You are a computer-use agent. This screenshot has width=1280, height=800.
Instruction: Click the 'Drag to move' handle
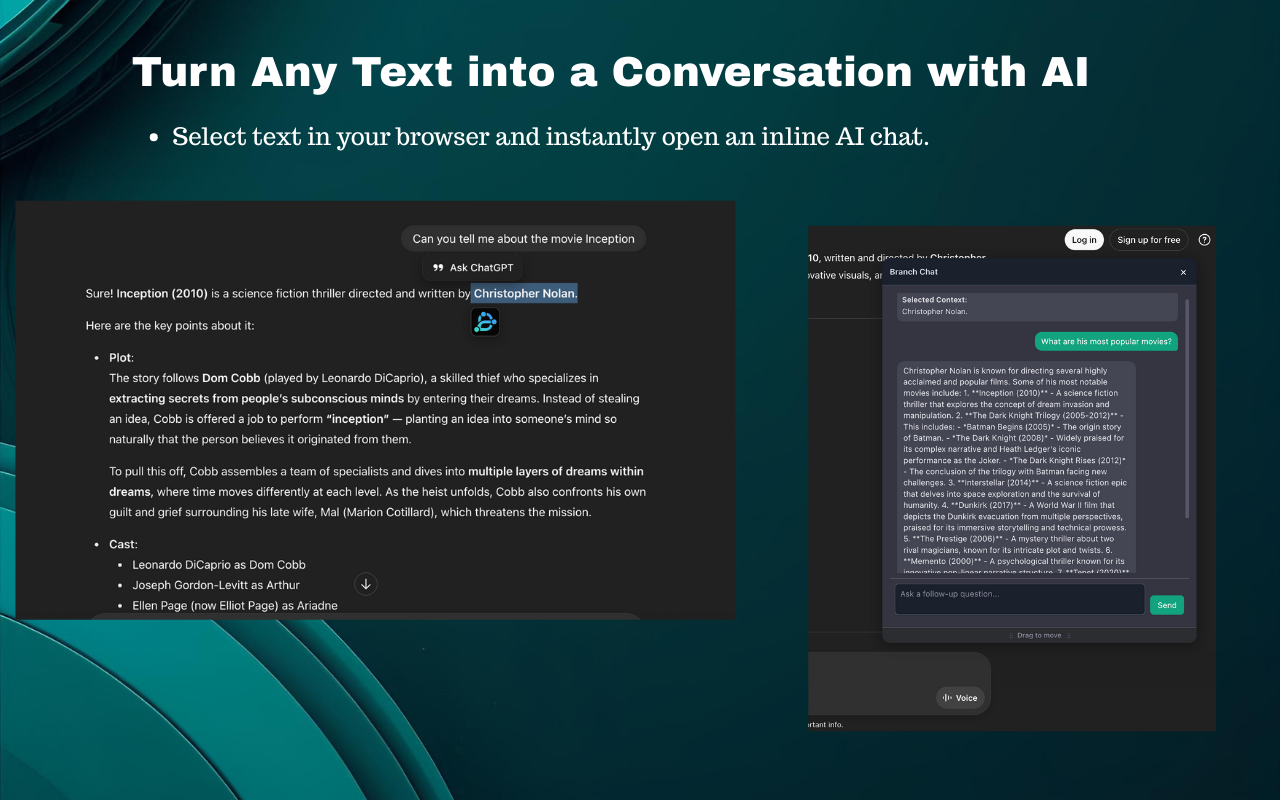1039,635
